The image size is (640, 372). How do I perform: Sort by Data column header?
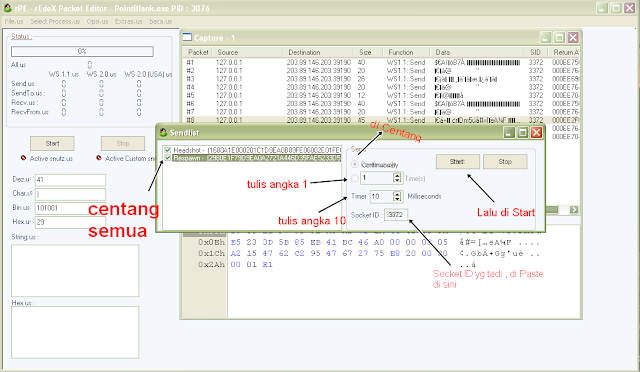coord(476,52)
